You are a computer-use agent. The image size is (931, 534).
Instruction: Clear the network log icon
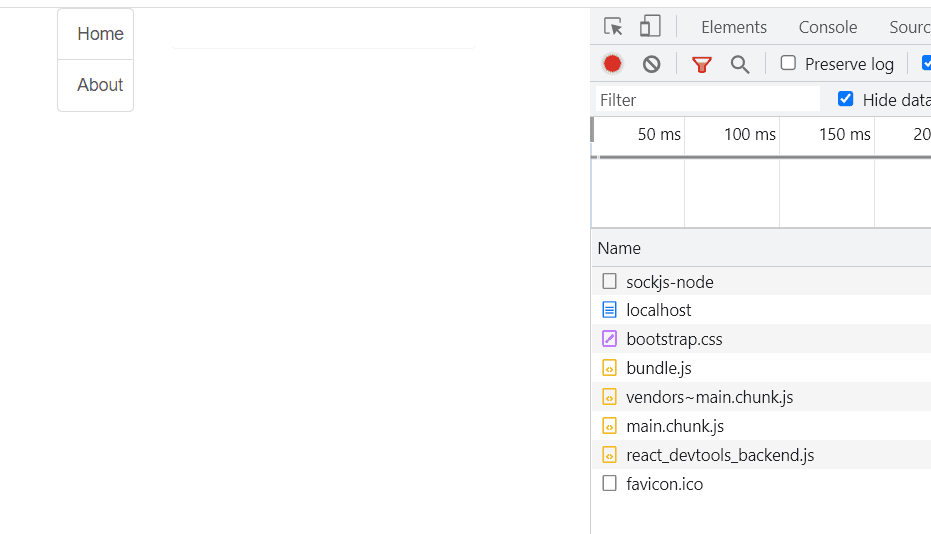(x=651, y=64)
